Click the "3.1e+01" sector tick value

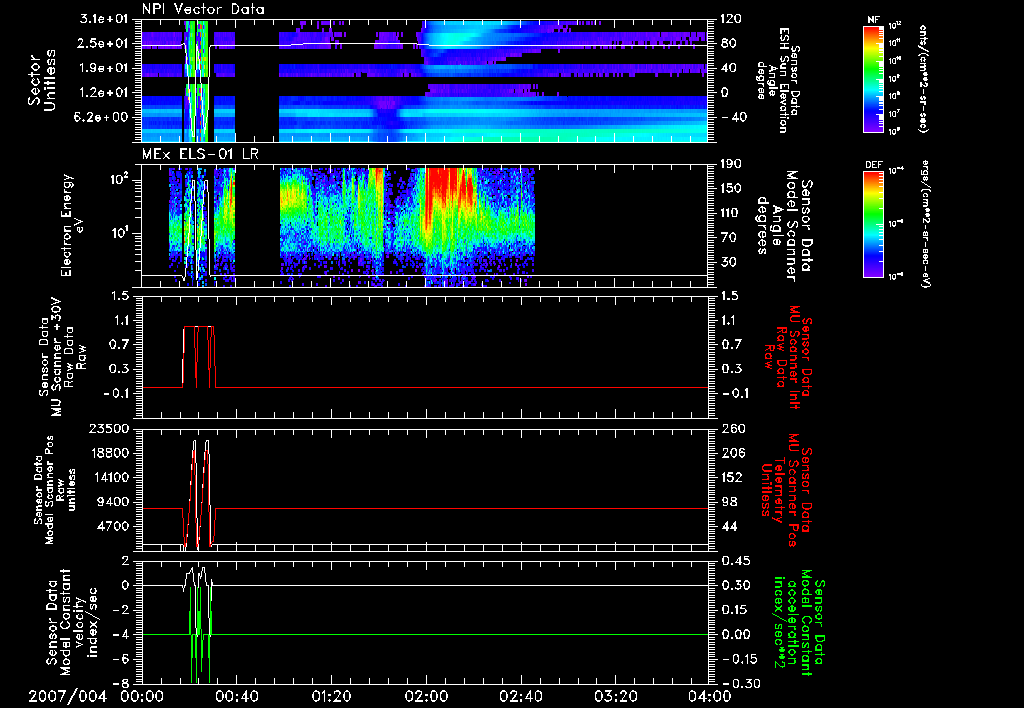pos(106,19)
